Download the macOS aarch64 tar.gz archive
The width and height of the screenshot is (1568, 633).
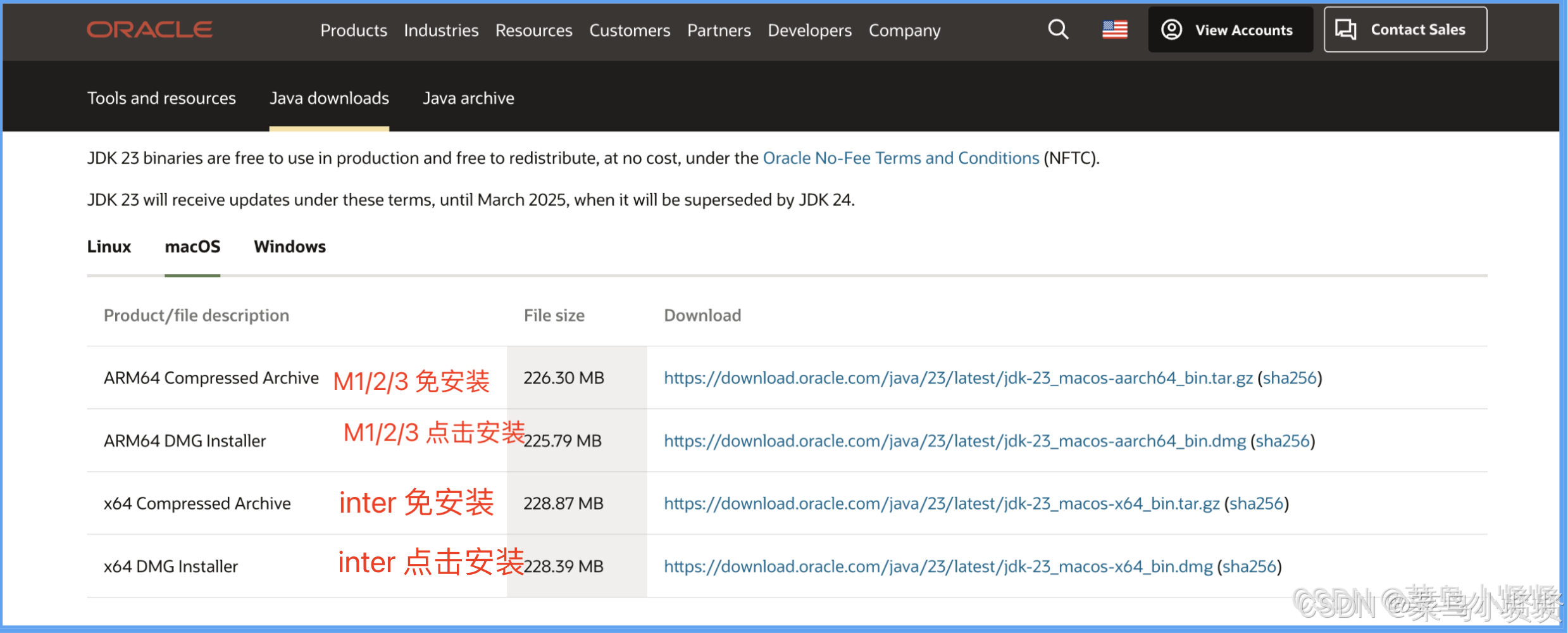pyautogui.click(x=958, y=378)
